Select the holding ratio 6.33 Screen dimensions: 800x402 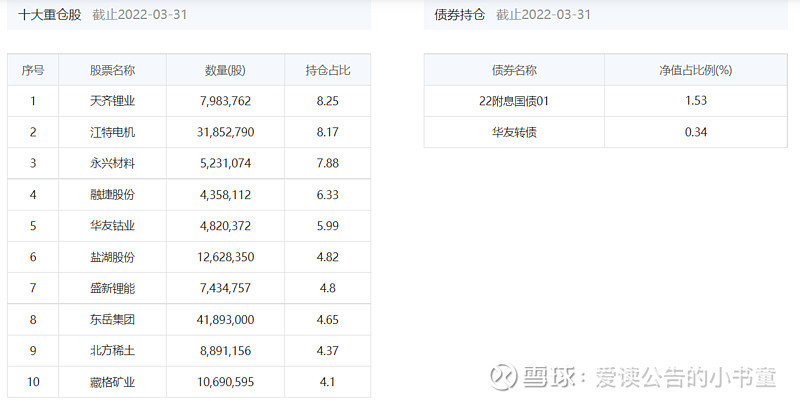pyautogui.click(x=328, y=194)
